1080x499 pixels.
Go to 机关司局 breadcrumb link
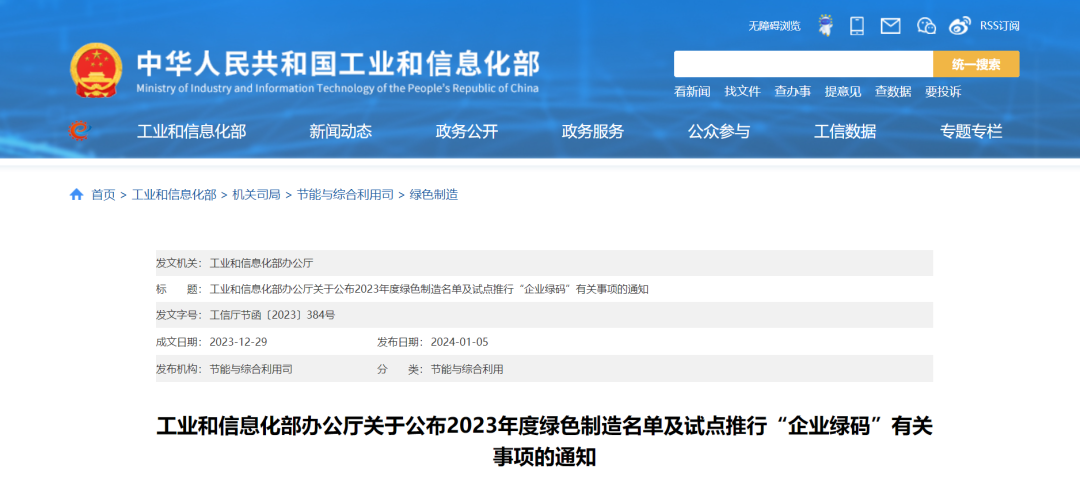tap(256, 195)
